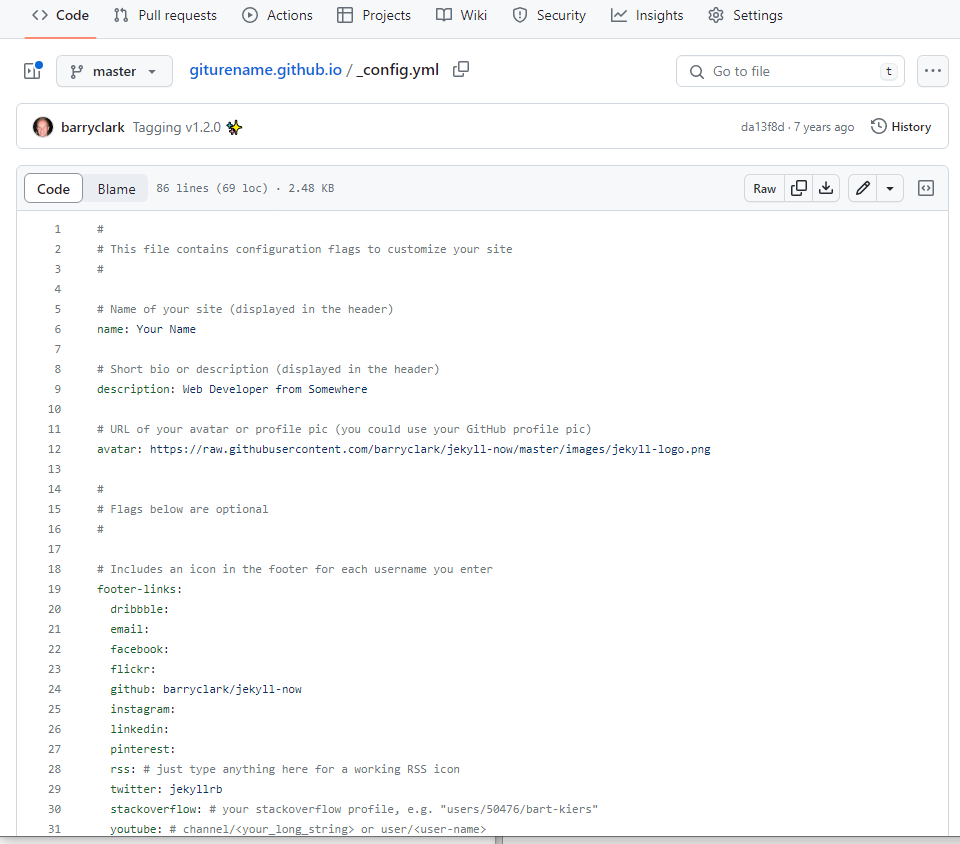The height and width of the screenshot is (844, 960).
Task: Open the more file actions menu
Action: coord(932,71)
